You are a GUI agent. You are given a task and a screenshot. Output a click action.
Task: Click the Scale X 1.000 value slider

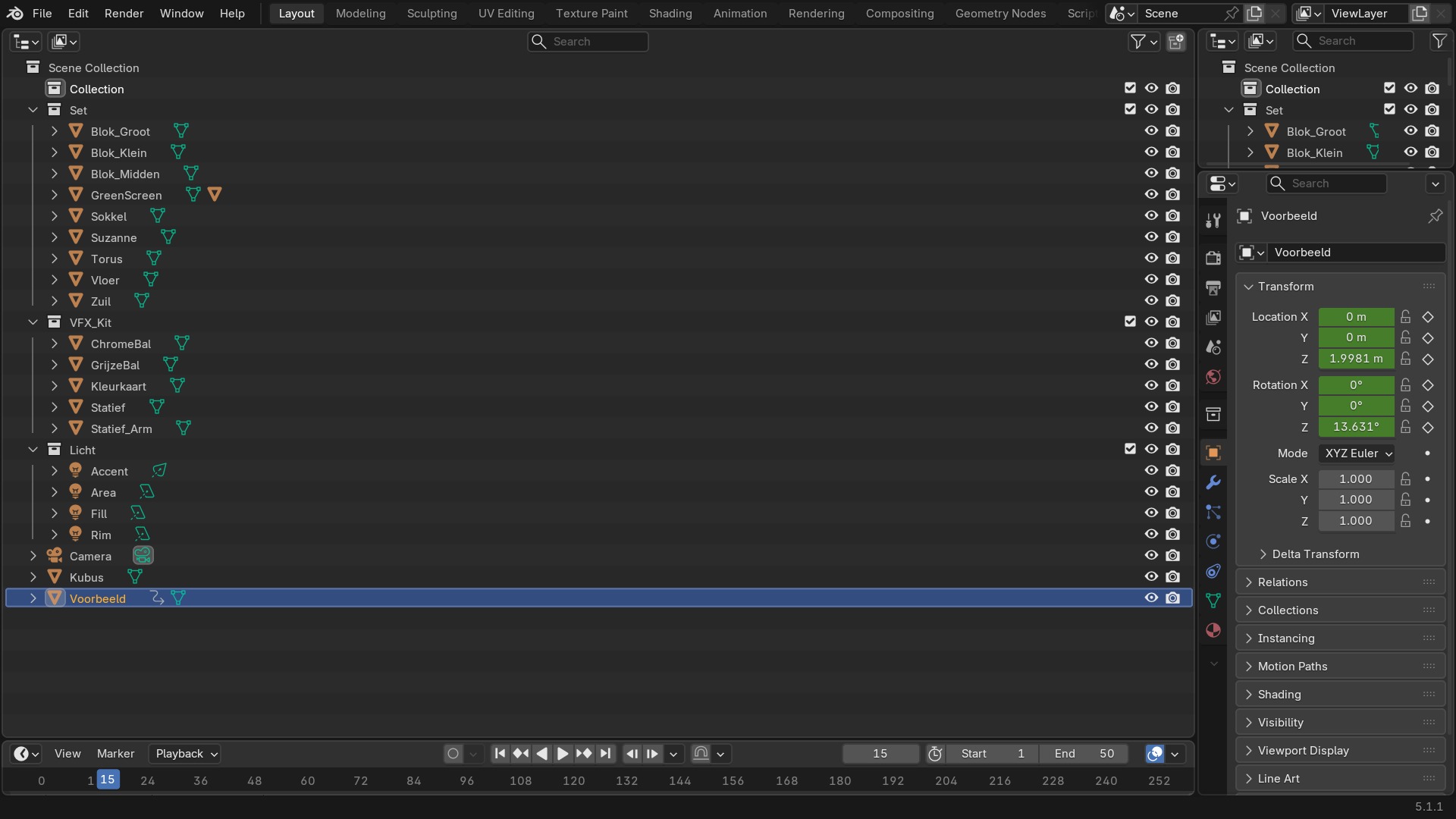tap(1356, 479)
